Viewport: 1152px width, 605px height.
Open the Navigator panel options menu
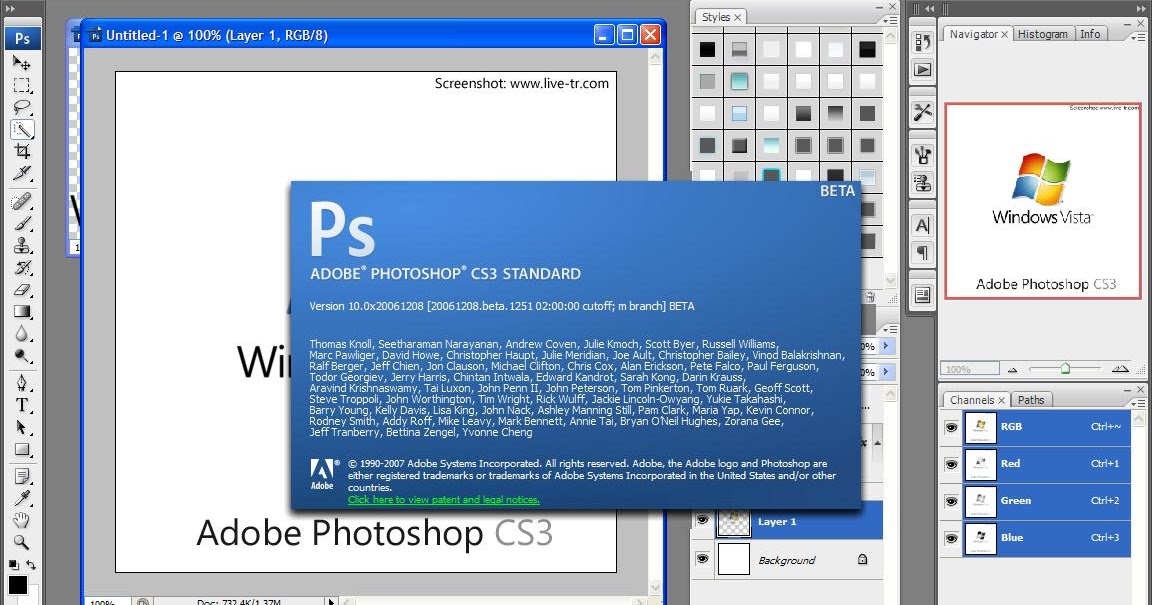tap(1138, 37)
